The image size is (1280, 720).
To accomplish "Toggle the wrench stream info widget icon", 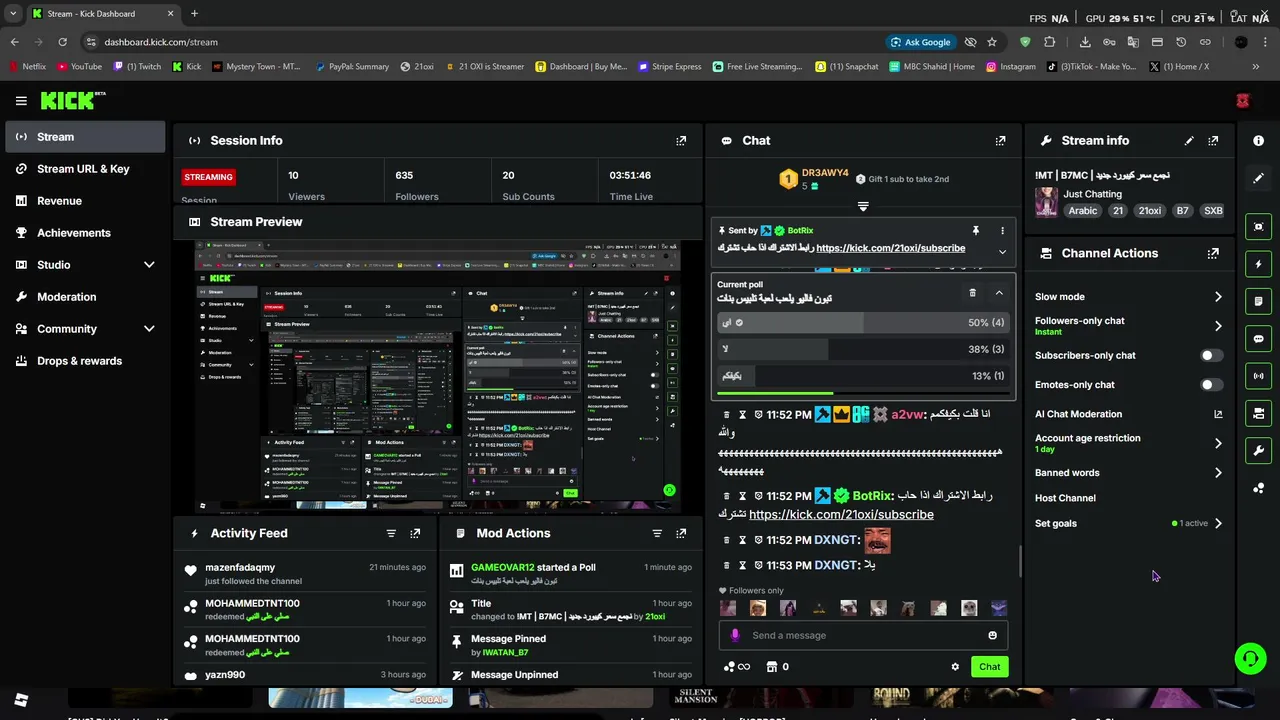I will (1258, 450).
